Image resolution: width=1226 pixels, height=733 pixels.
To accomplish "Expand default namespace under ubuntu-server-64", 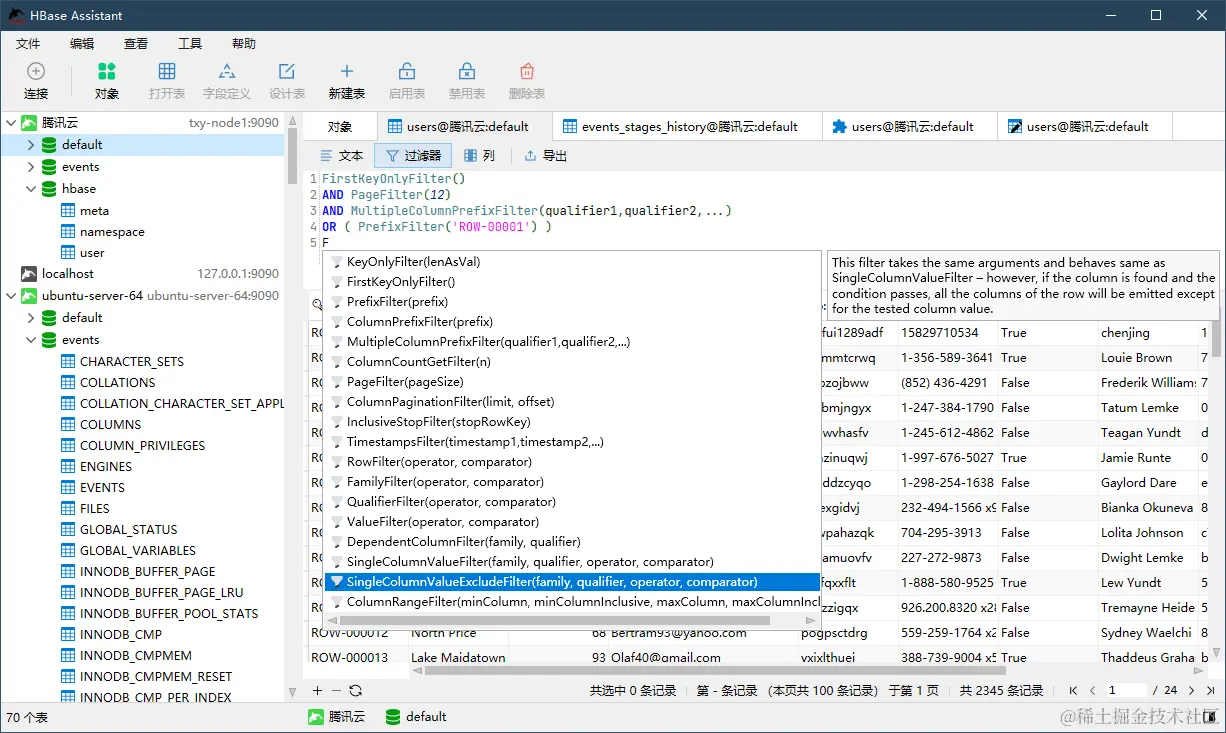I will click(x=31, y=318).
